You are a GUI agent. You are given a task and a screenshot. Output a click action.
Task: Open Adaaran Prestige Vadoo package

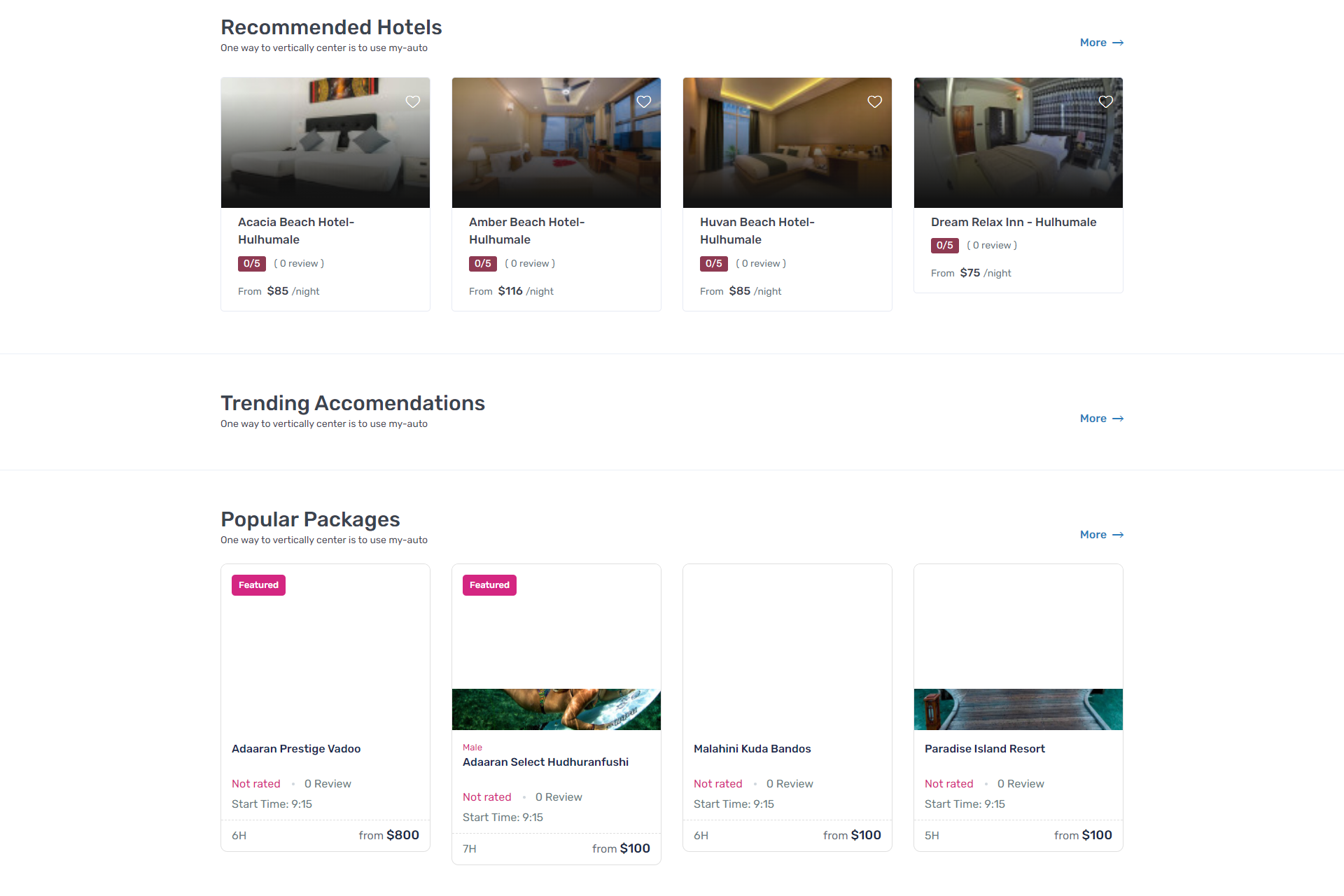point(296,749)
